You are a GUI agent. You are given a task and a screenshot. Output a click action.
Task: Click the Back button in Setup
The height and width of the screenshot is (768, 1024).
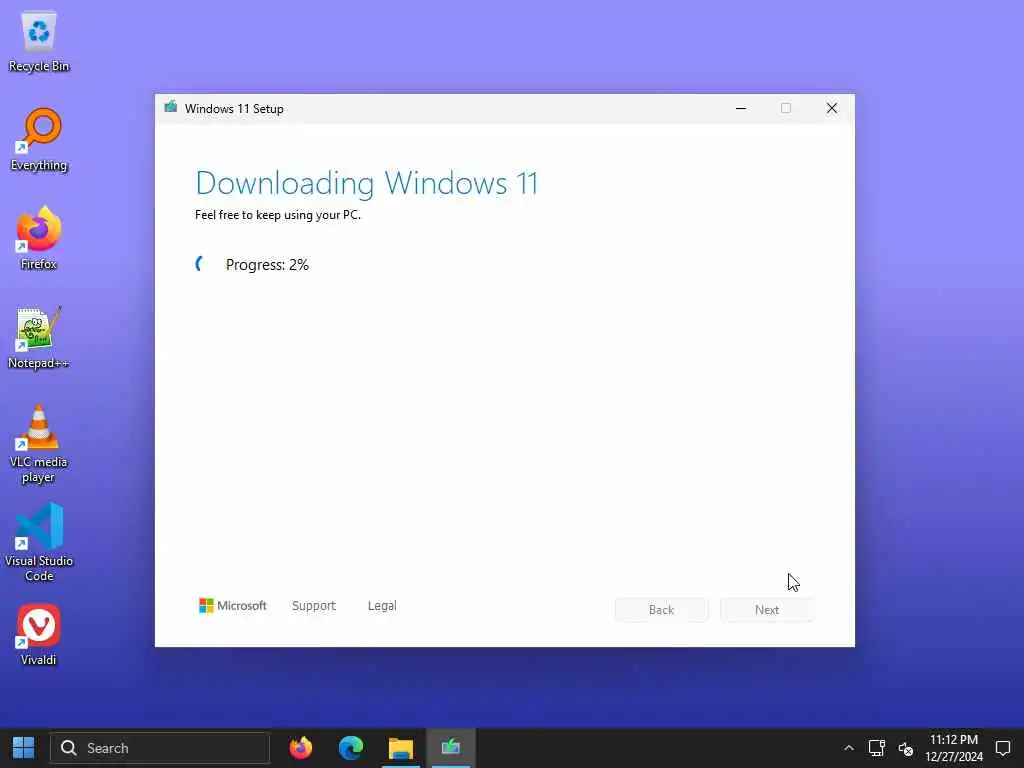click(x=661, y=609)
